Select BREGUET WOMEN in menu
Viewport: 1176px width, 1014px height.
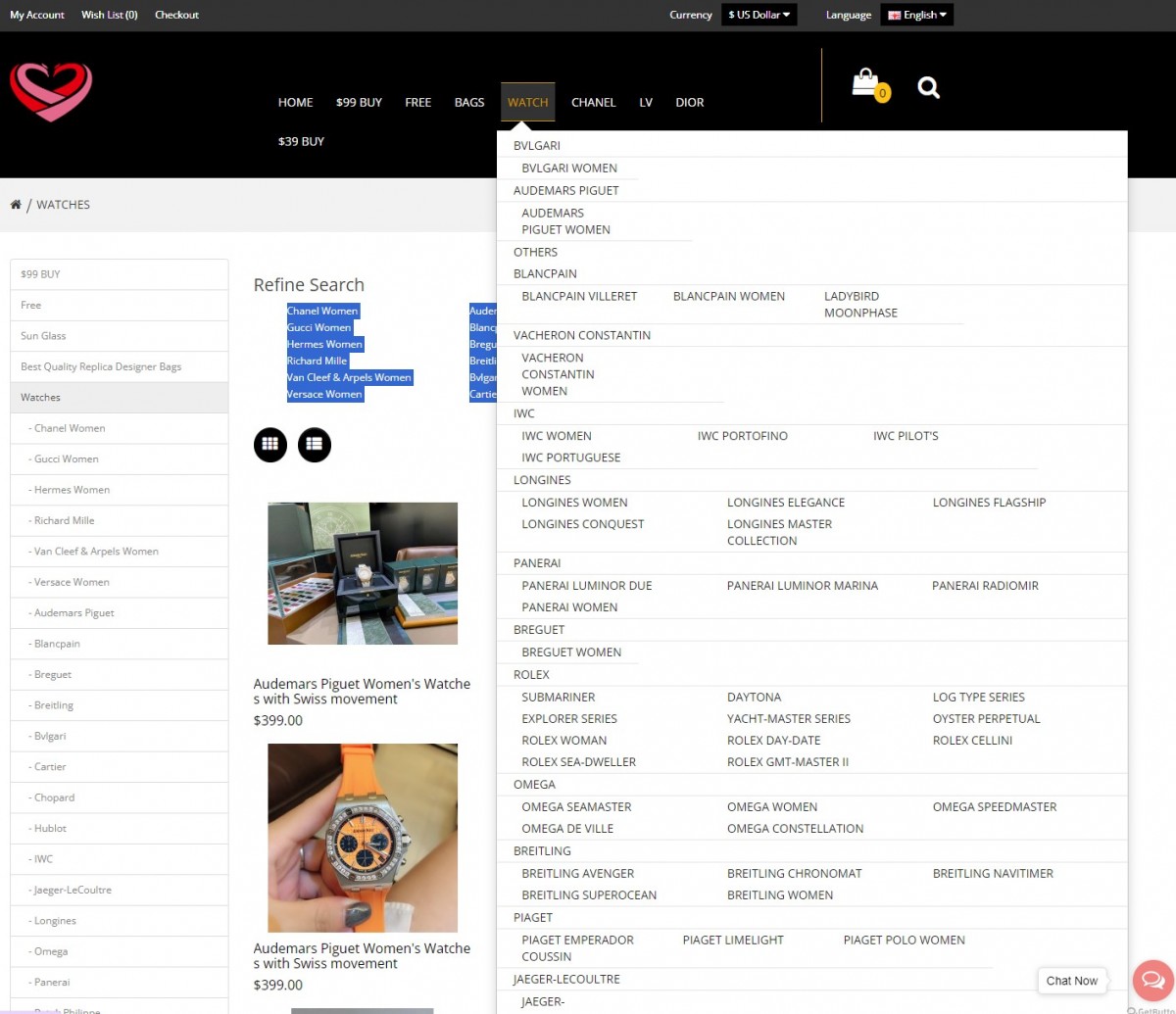tap(571, 652)
